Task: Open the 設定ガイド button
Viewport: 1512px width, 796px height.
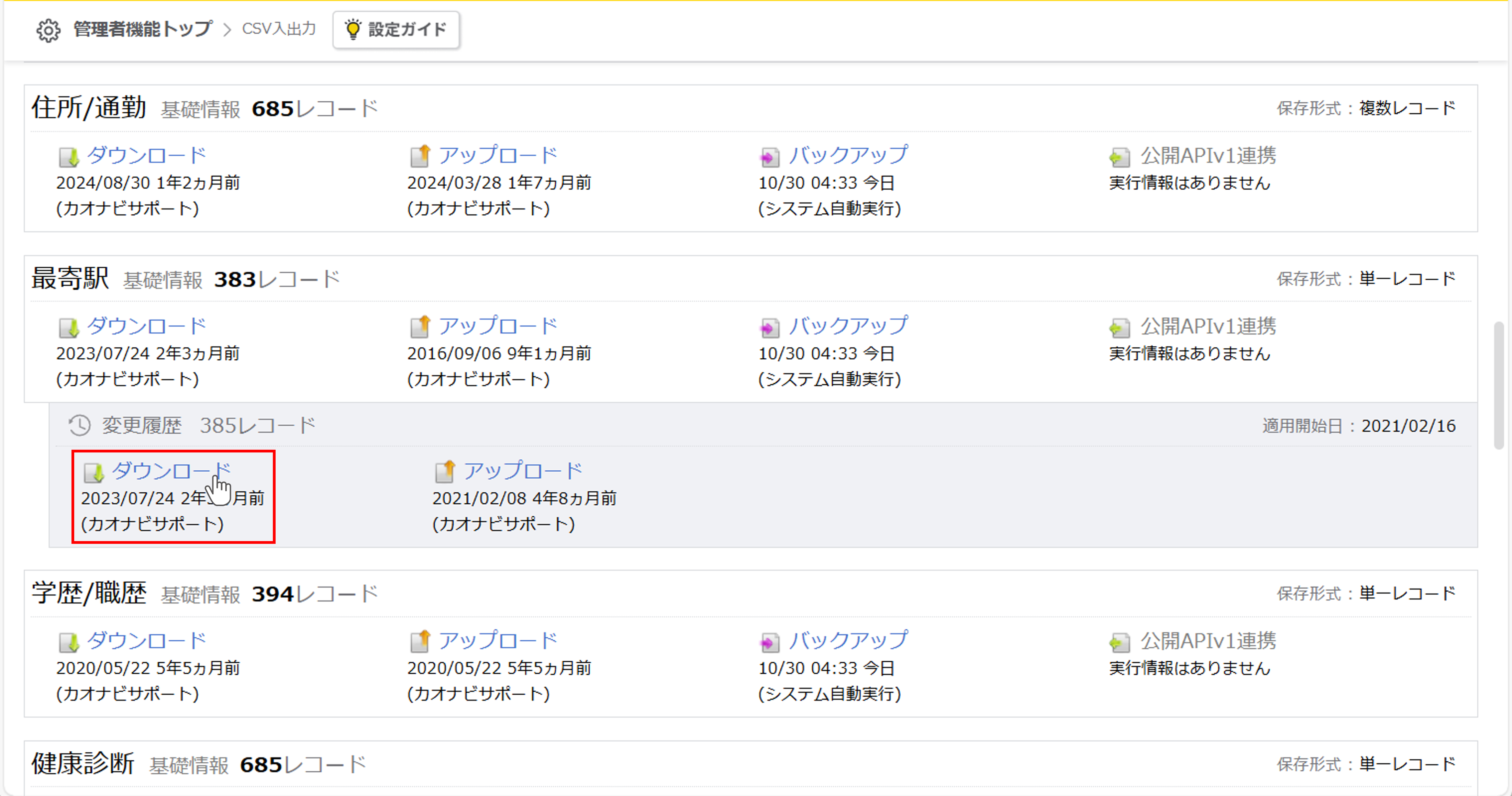Action: pyautogui.click(x=396, y=29)
